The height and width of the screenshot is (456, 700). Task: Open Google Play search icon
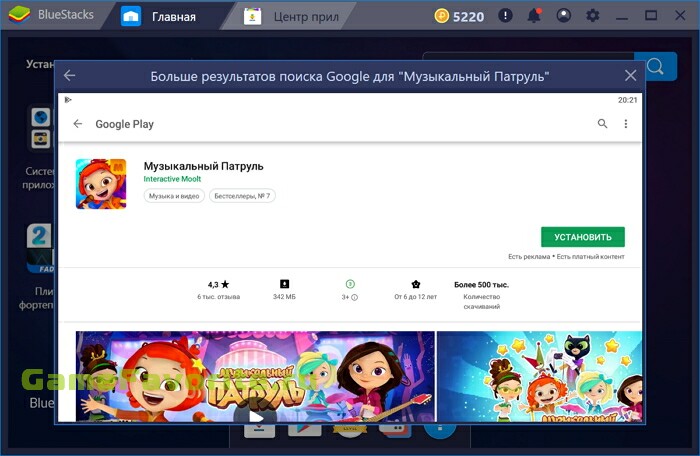point(602,124)
